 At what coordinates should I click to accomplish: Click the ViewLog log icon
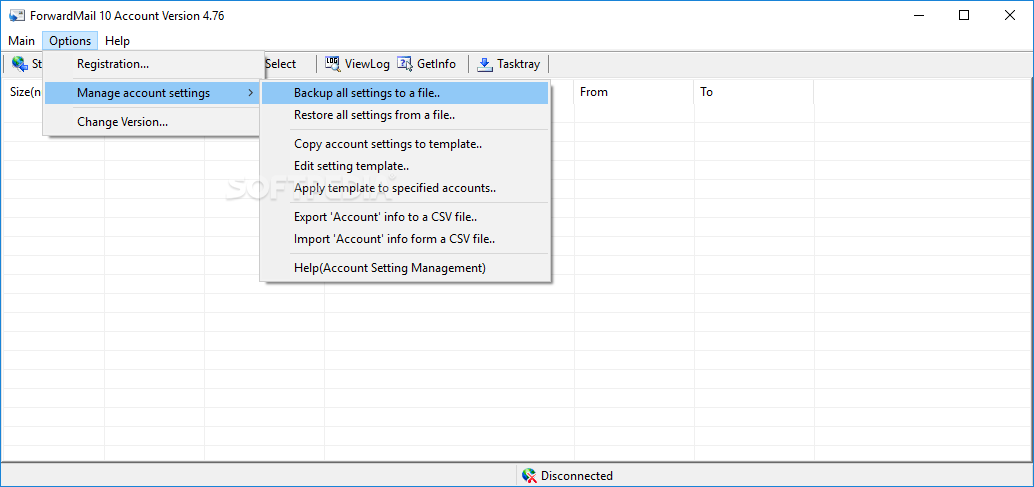(332, 63)
